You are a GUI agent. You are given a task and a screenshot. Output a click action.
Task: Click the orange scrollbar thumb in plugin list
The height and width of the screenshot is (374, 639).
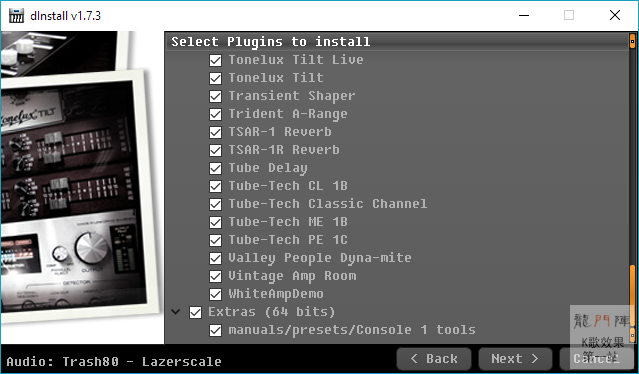point(632,294)
